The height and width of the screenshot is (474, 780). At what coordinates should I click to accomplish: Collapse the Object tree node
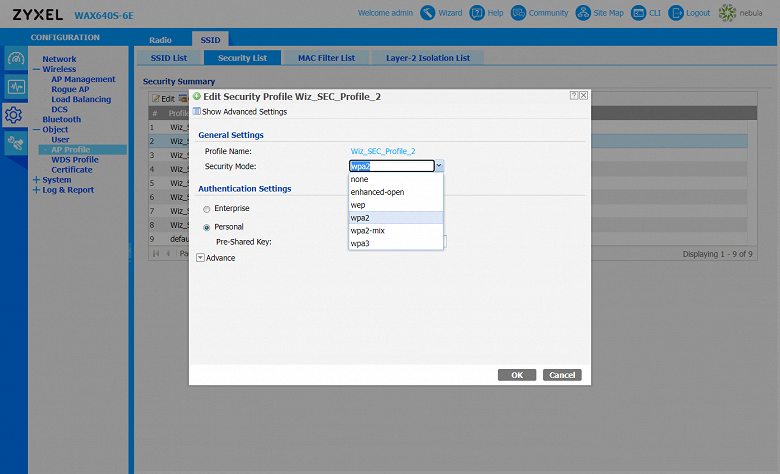tap(36, 130)
